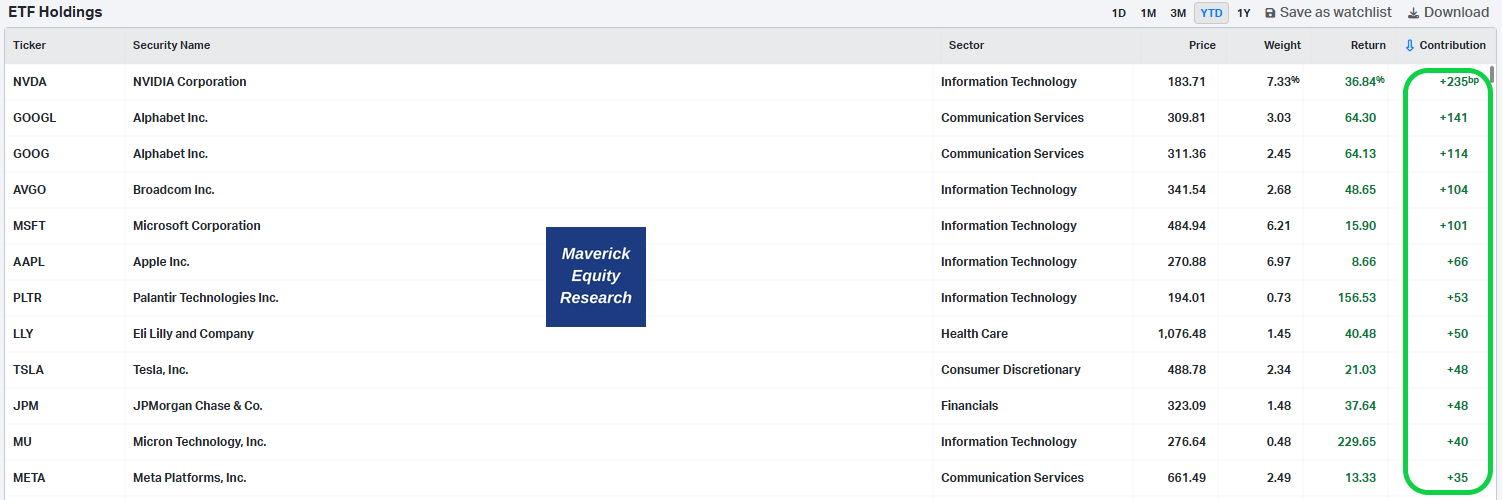Click the return 36.84% cell
The height and width of the screenshot is (500, 1502).
pyautogui.click(x=1365, y=82)
